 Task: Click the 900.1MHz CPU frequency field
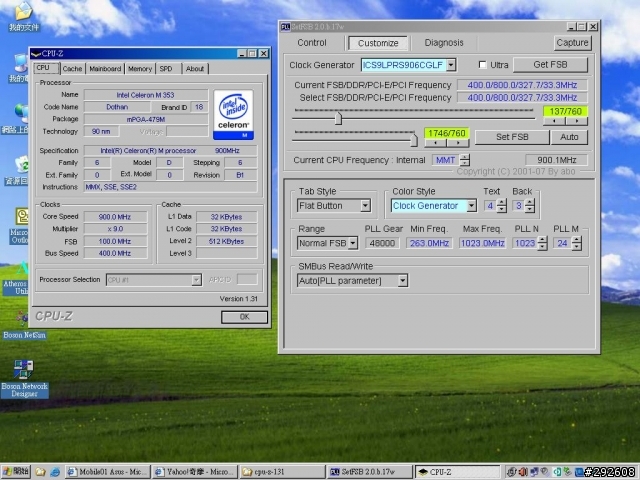pos(556,160)
